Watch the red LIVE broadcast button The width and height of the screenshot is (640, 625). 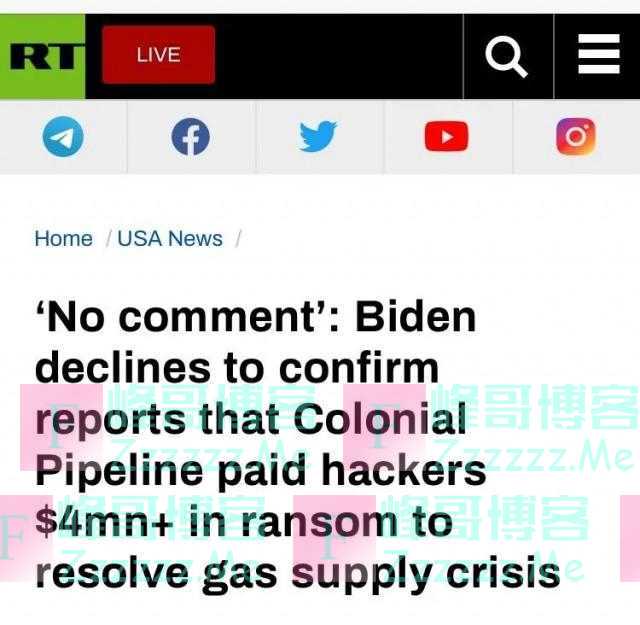(158, 55)
